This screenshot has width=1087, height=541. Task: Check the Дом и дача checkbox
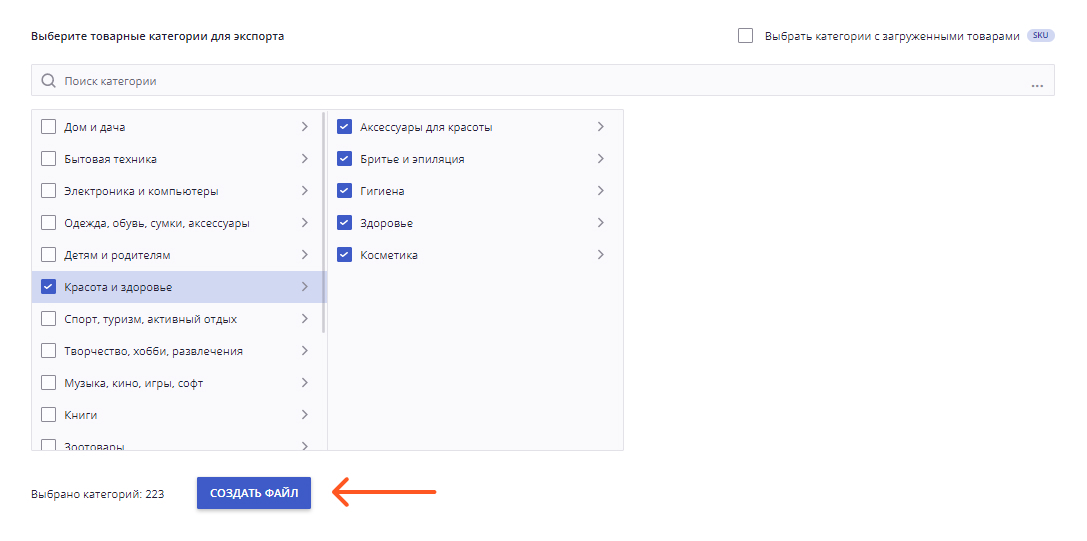click(x=49, y=127)
